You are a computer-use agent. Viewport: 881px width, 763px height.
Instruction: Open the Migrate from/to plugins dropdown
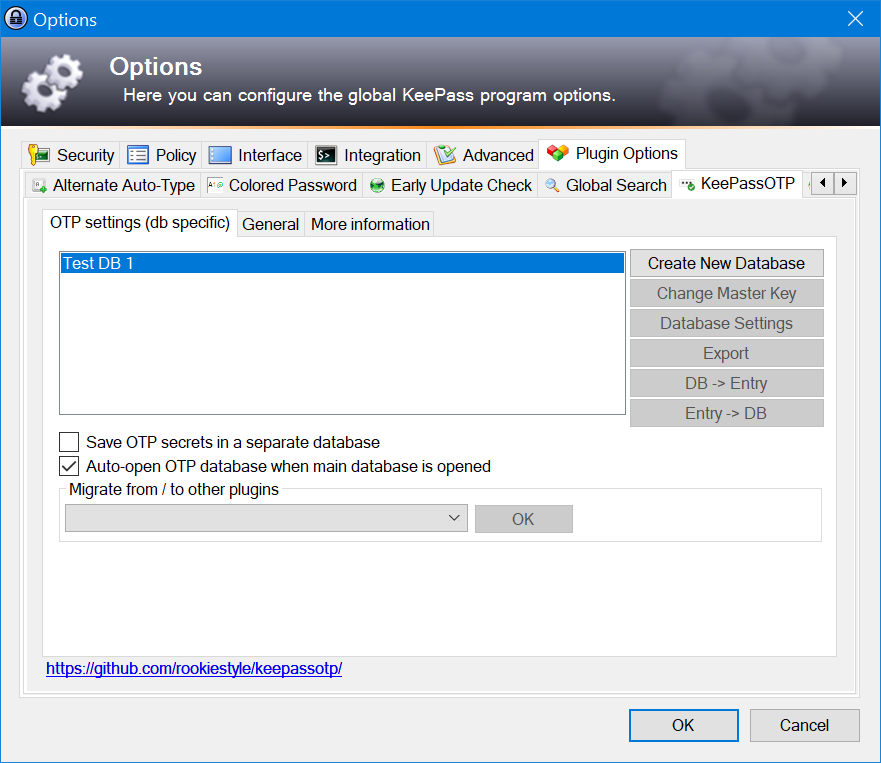(x=266, y=518)
